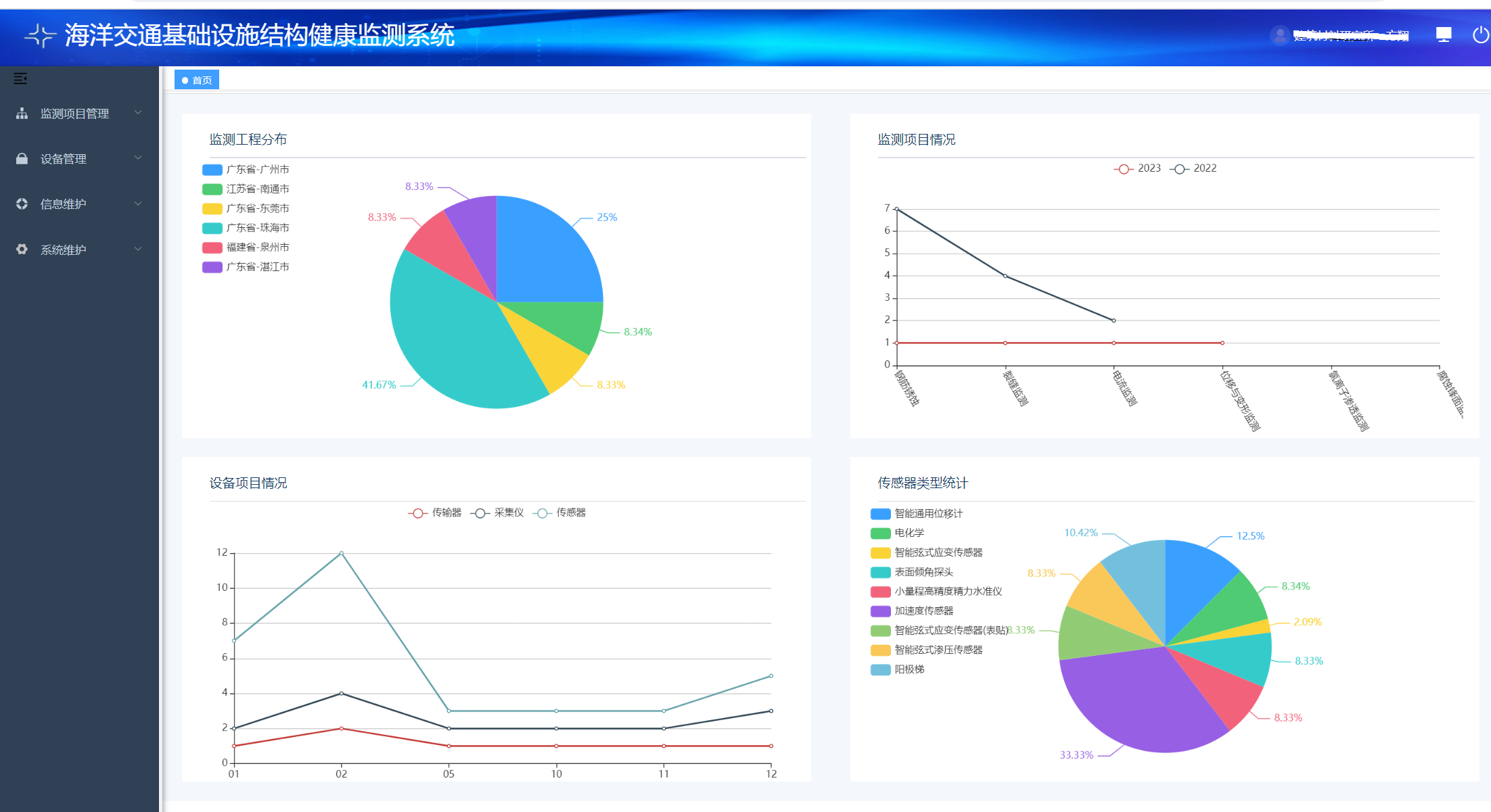This screenshot has height=812, width=1491.
Task: Click the 智能弦式应变传感器(表贴) legend swatch
Action: pos(880,631)
